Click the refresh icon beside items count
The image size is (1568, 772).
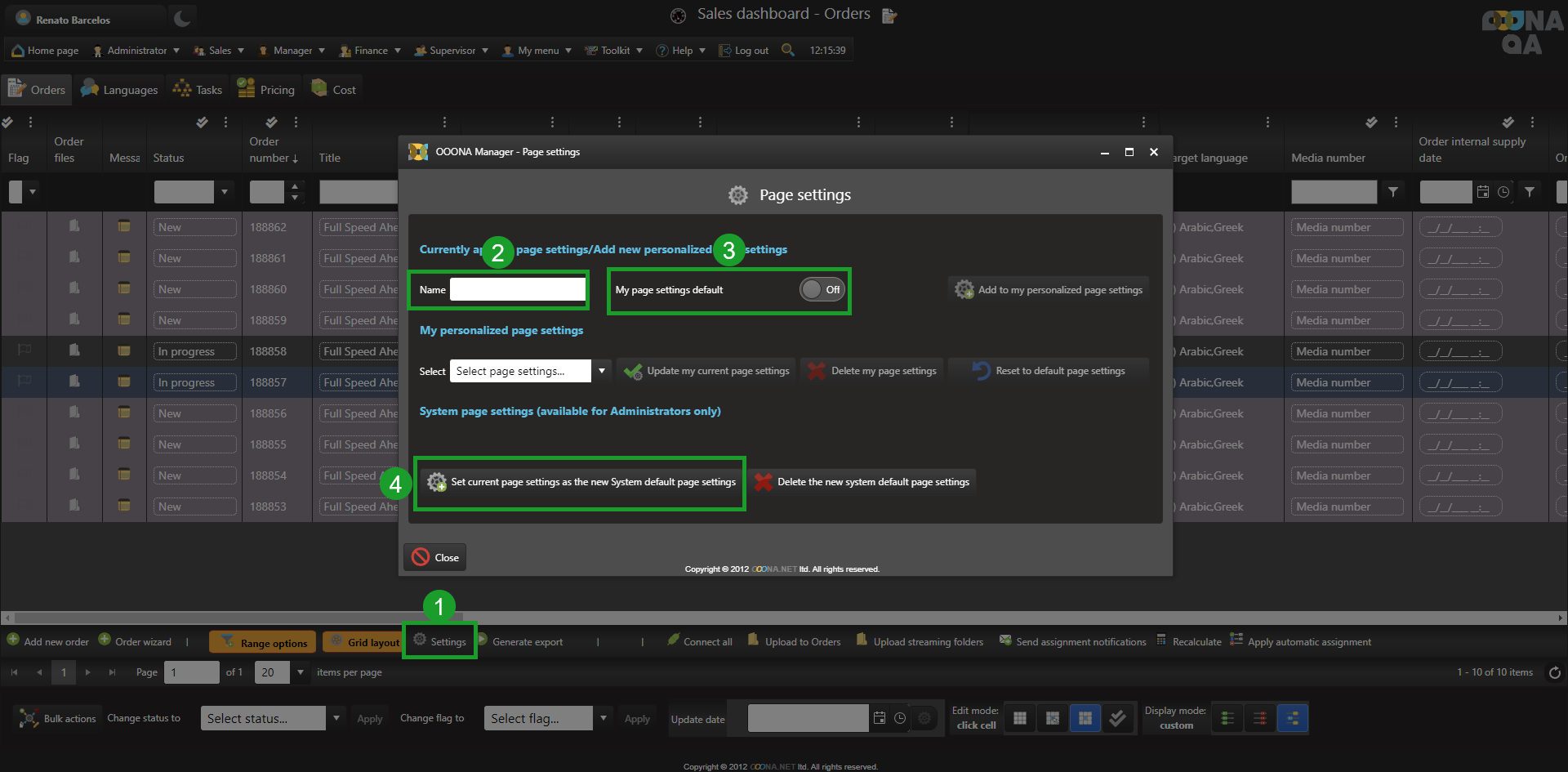(1554, 672)
